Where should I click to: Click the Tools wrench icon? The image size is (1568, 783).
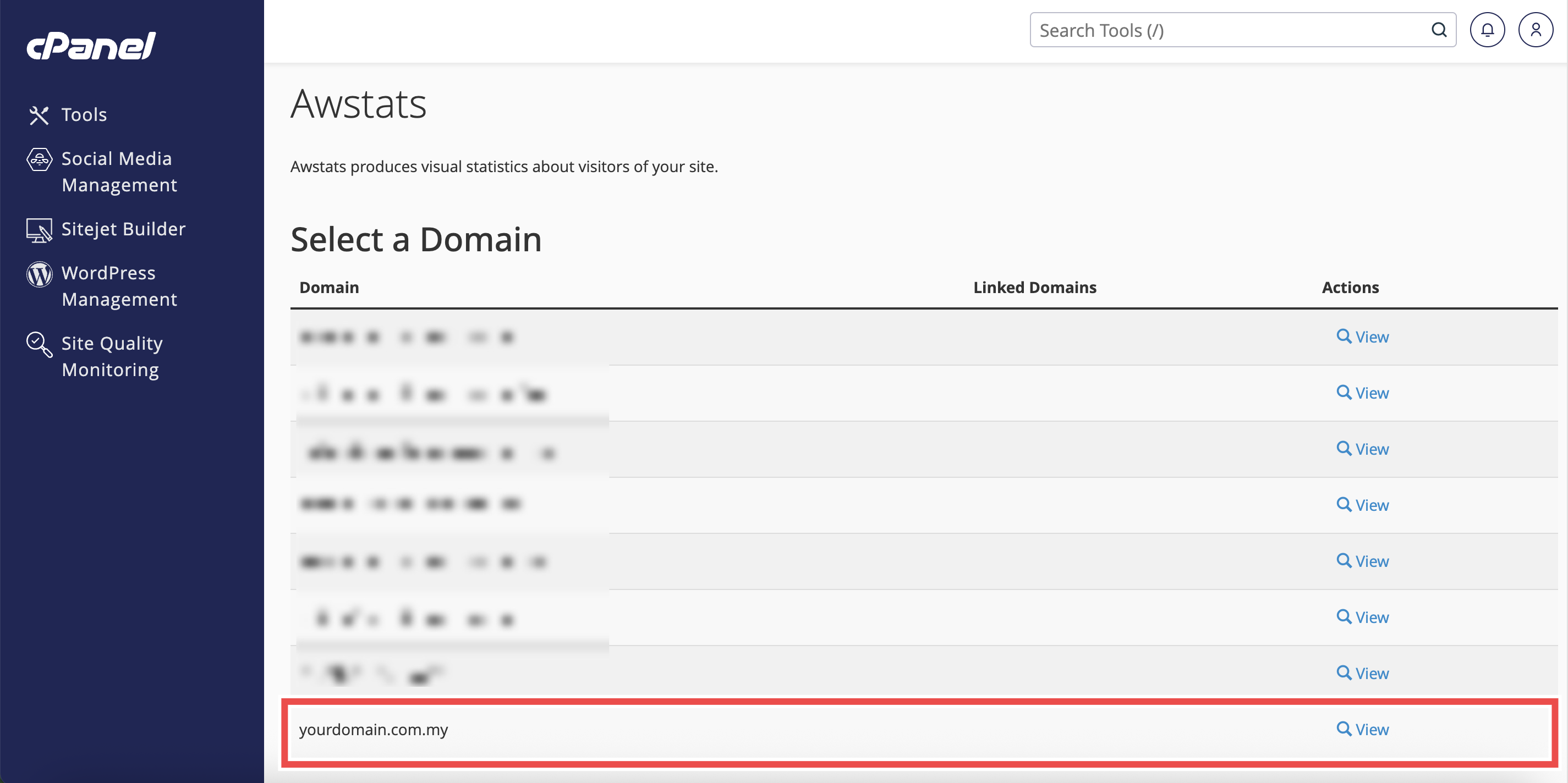39,115
